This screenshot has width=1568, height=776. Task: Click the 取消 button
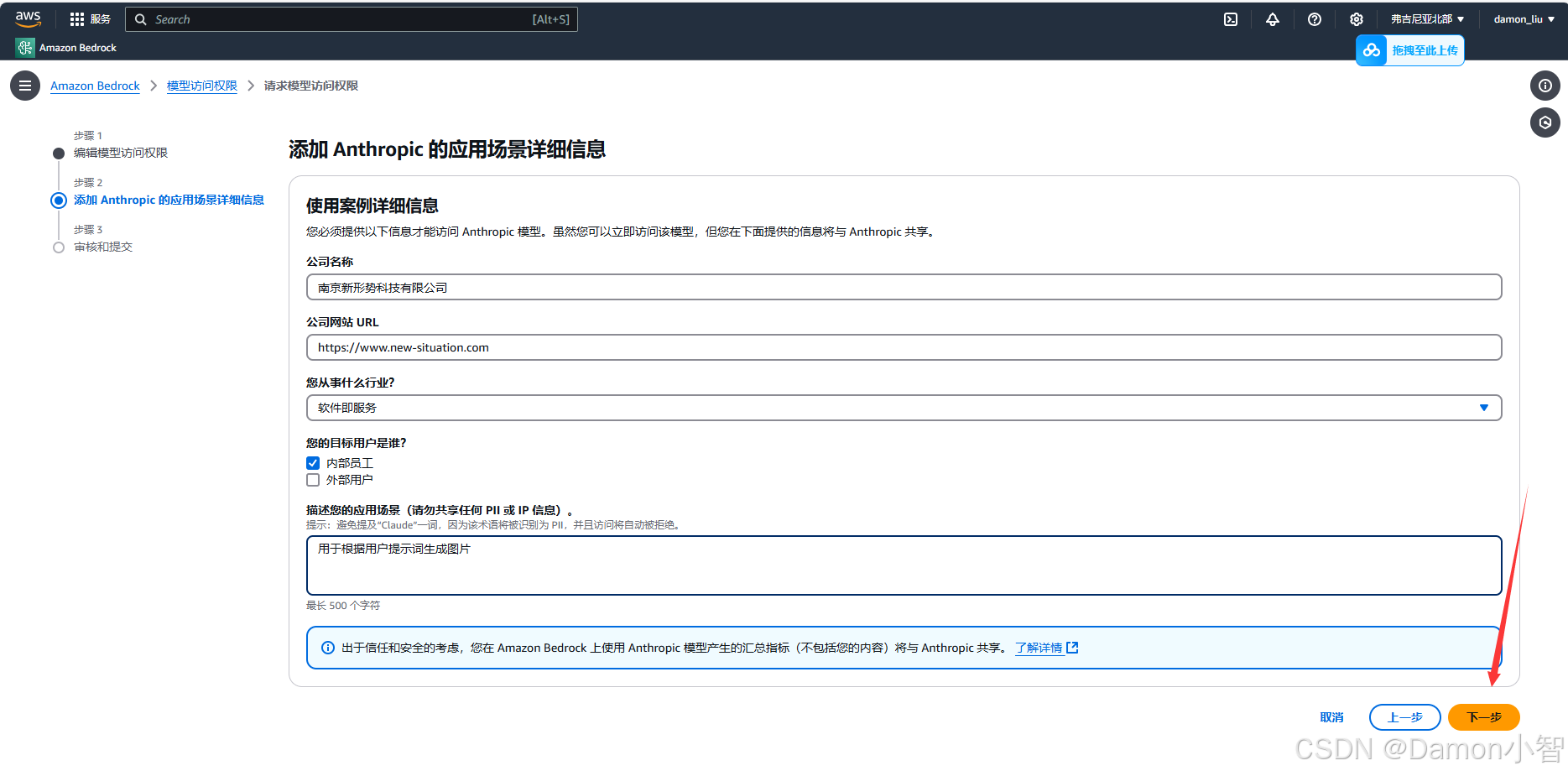coord(1331,717)
